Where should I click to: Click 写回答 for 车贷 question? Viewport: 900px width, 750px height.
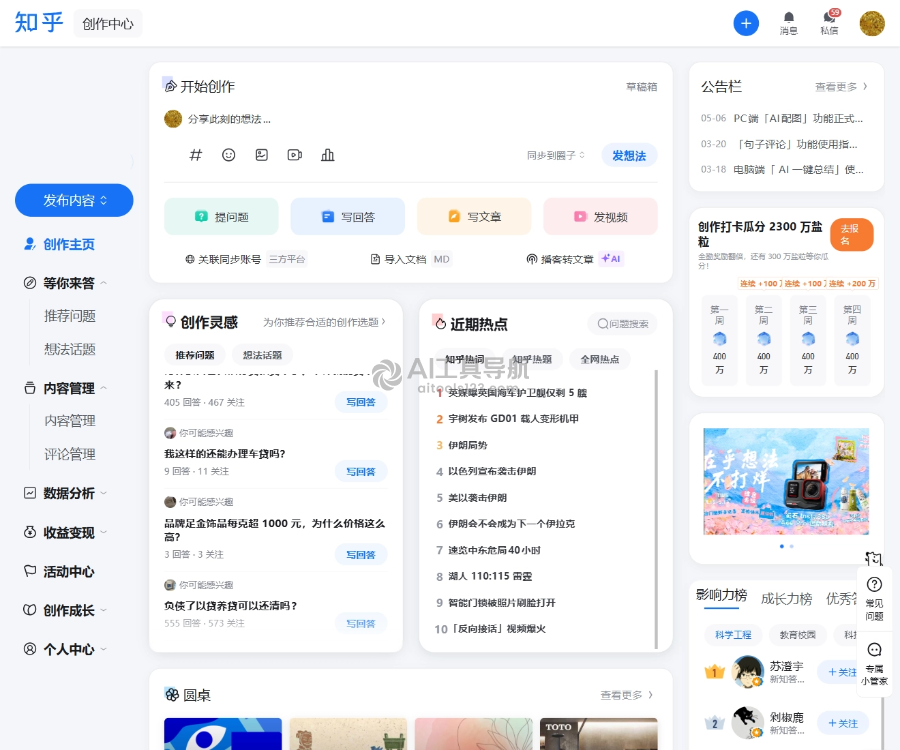click(x=361, y=471)
